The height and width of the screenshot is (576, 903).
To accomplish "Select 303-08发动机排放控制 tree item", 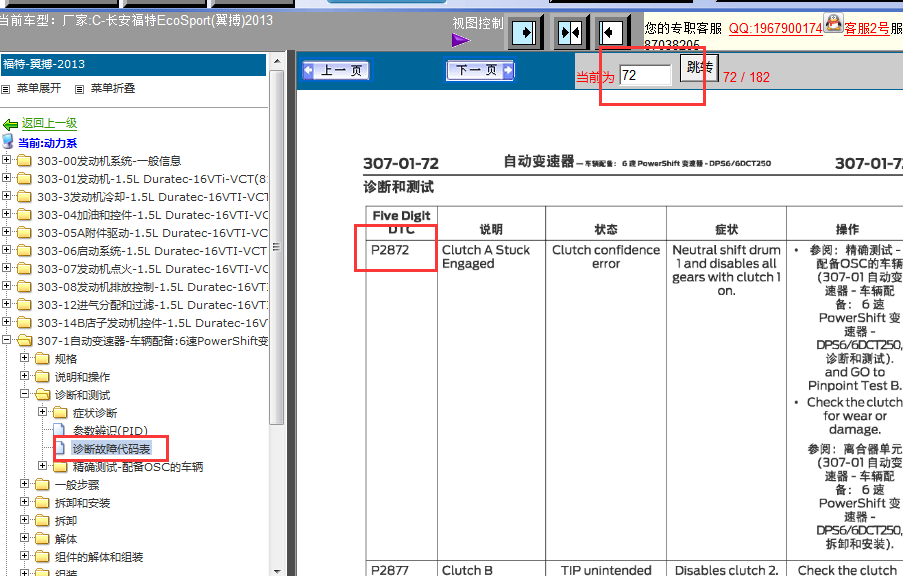I will tap(152, 287).
